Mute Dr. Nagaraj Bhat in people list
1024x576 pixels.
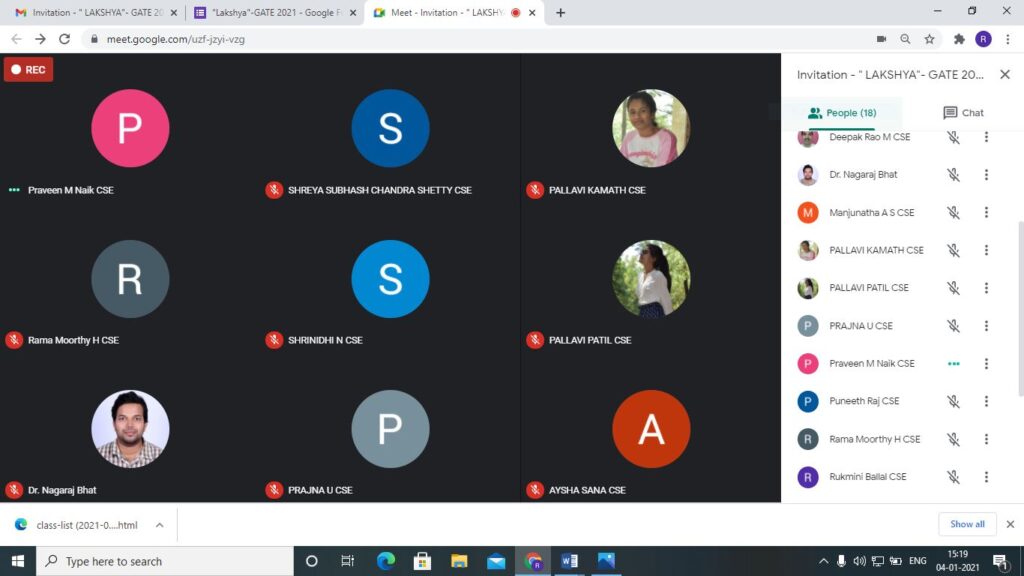tap(953, 175)
